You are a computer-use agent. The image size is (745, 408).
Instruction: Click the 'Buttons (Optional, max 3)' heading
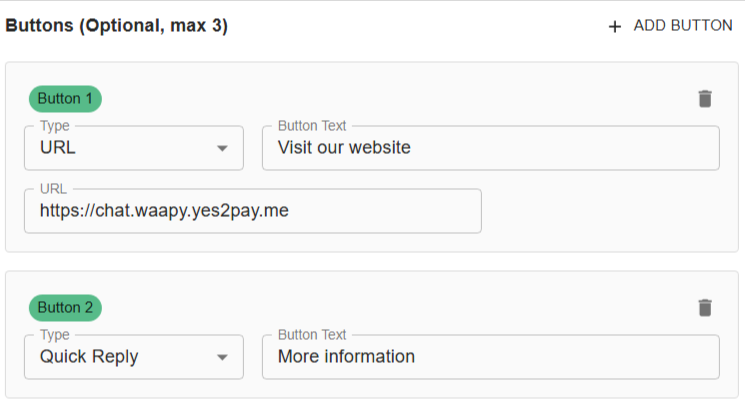(x=117, y=26)
